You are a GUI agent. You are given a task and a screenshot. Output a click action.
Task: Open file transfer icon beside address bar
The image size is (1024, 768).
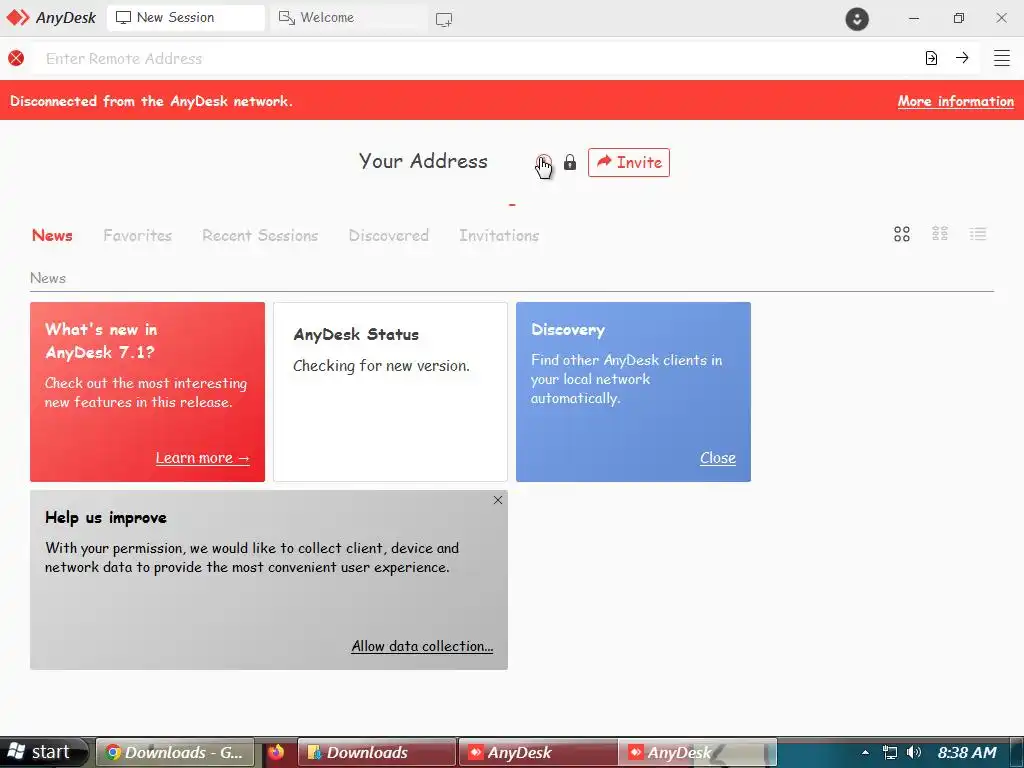(931, 58)
